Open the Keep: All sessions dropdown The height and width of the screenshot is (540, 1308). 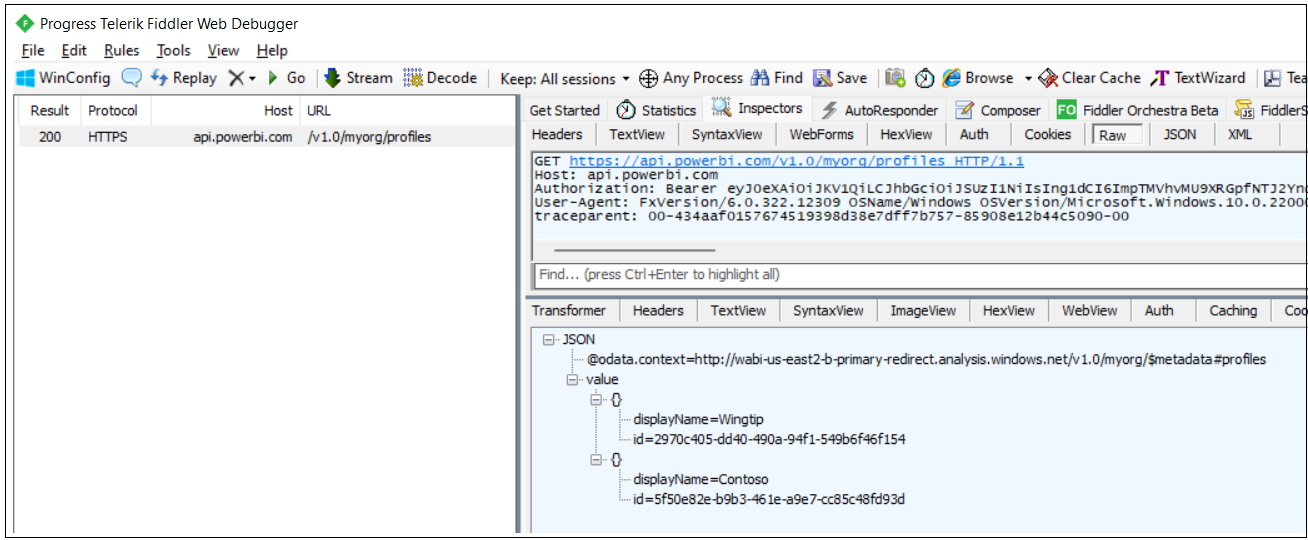pyautogui.click(x=565, y=78)
